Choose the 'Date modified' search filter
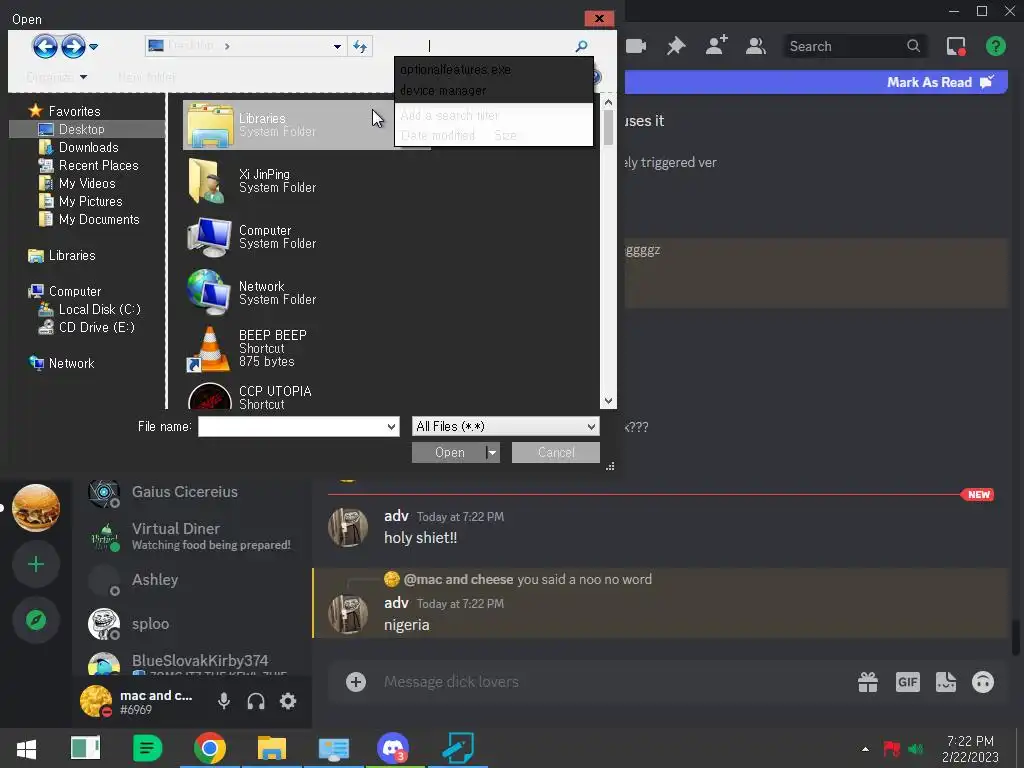Screen dimensions: 1024x768 pyautogui.click(x=438, y=135)
